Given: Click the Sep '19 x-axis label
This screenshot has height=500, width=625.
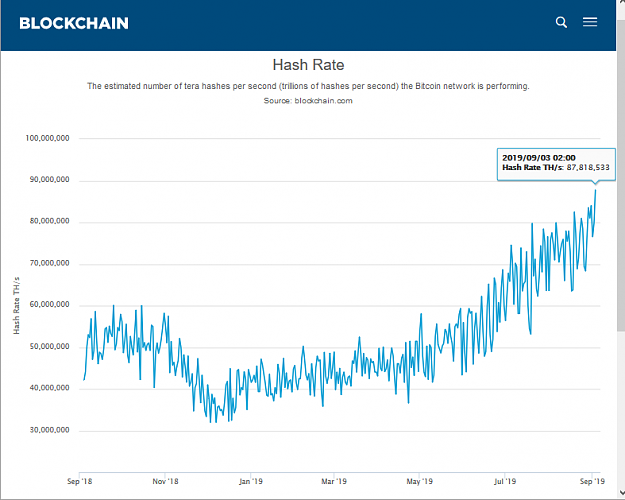Looking at the screenshot, I should (592, 481).
